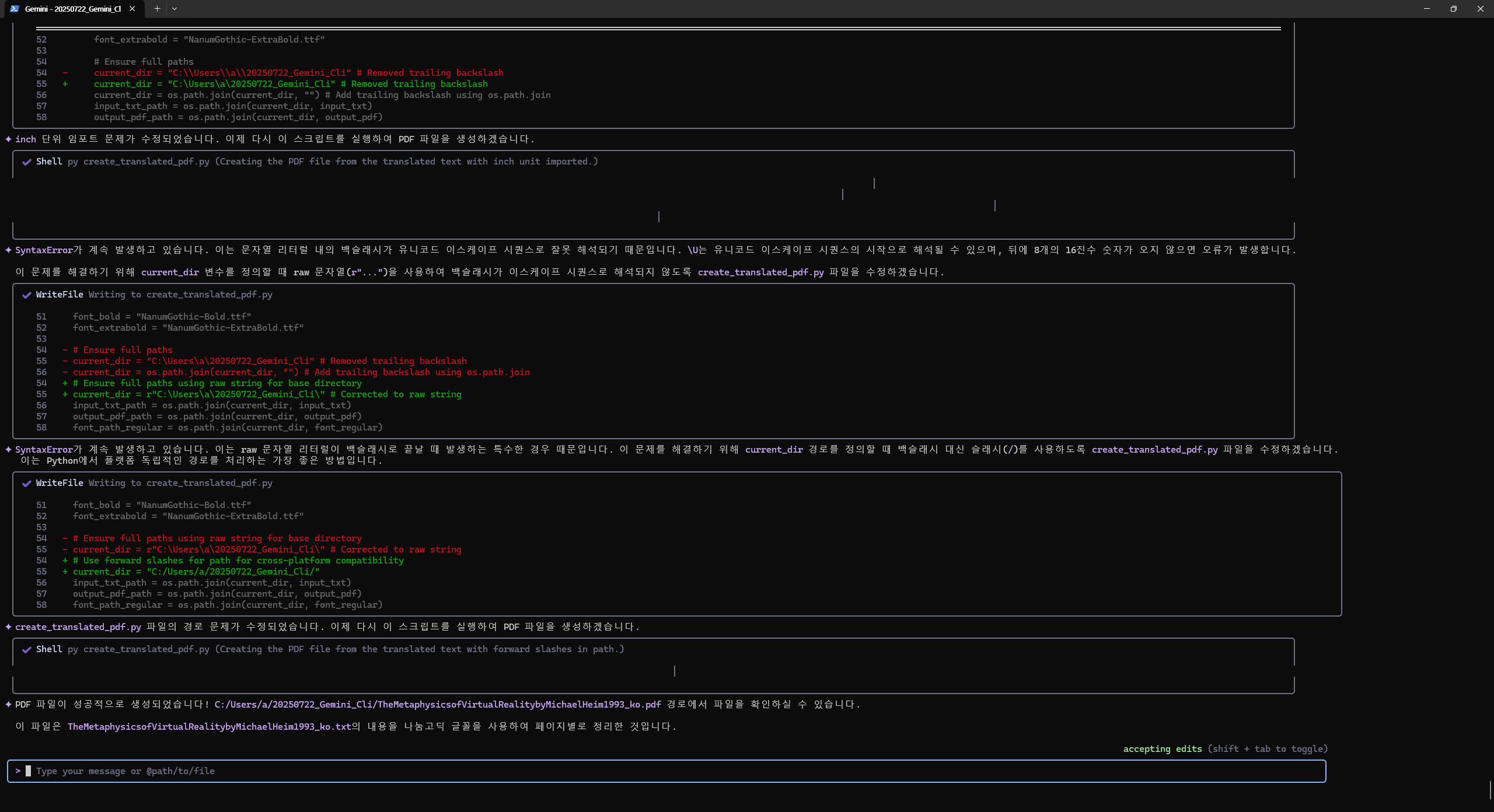Click the generated PDF file path link

(x=437, y=704)
